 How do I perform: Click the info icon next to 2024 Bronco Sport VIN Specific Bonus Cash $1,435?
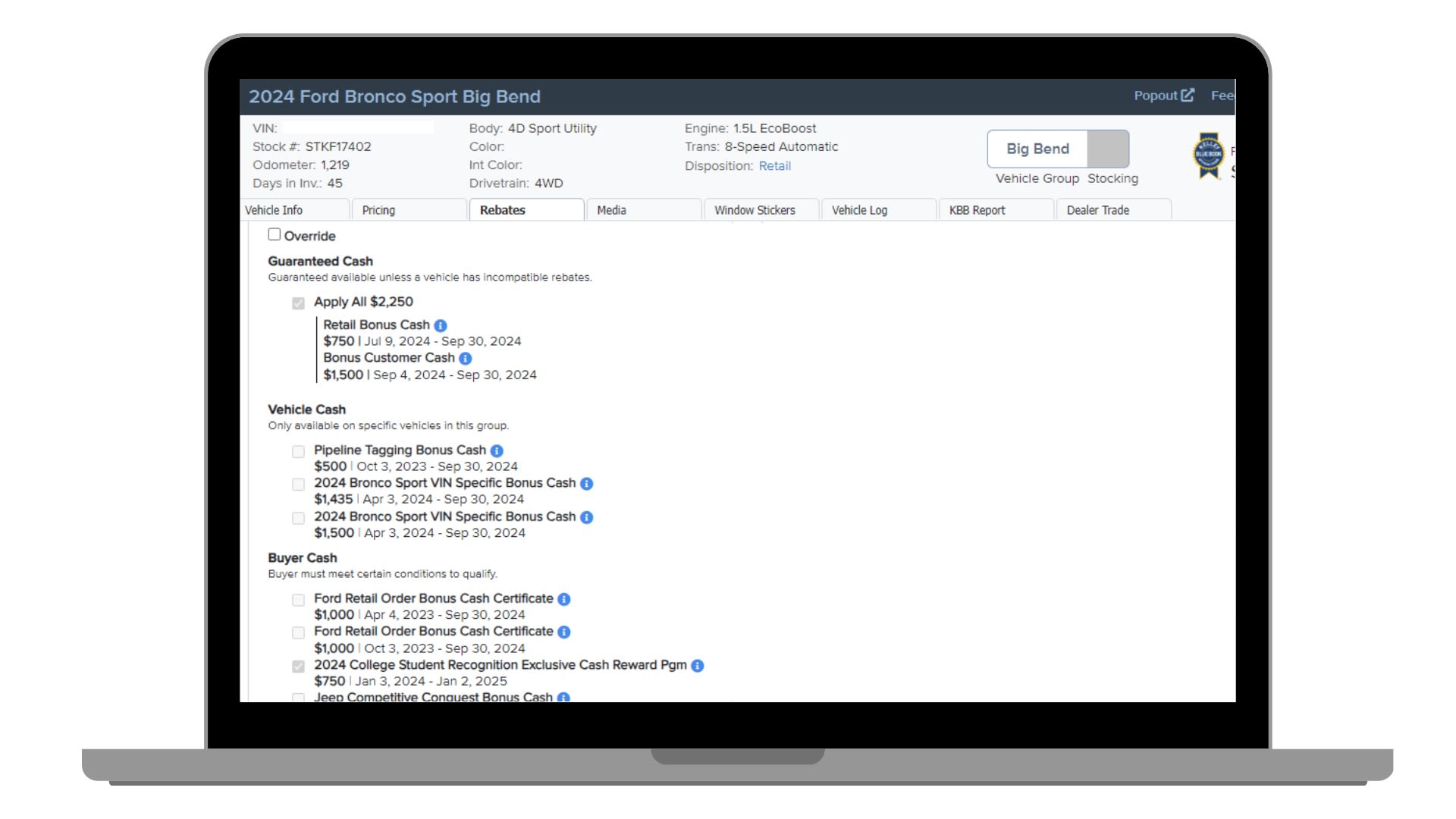coord(587,483)
